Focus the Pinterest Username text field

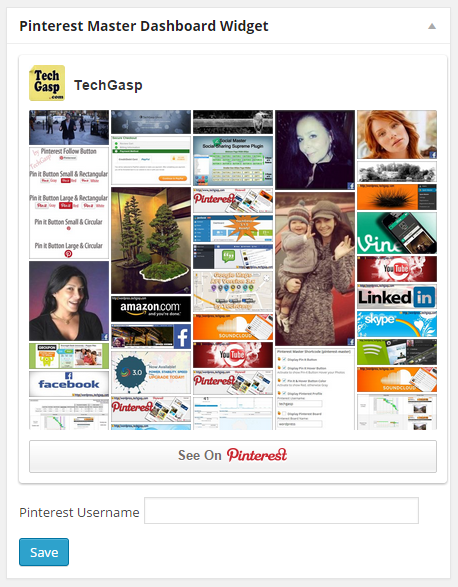point(281,510)
